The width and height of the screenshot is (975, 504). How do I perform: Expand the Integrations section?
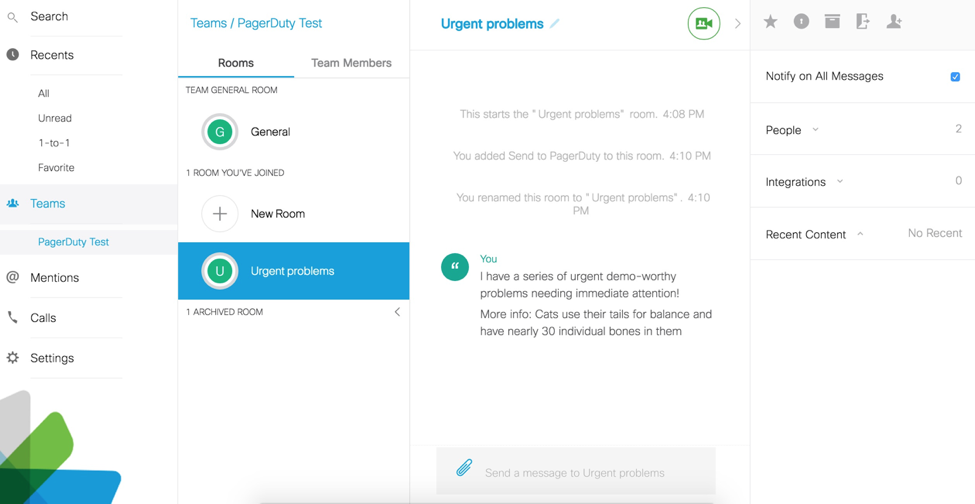point(839,182)
